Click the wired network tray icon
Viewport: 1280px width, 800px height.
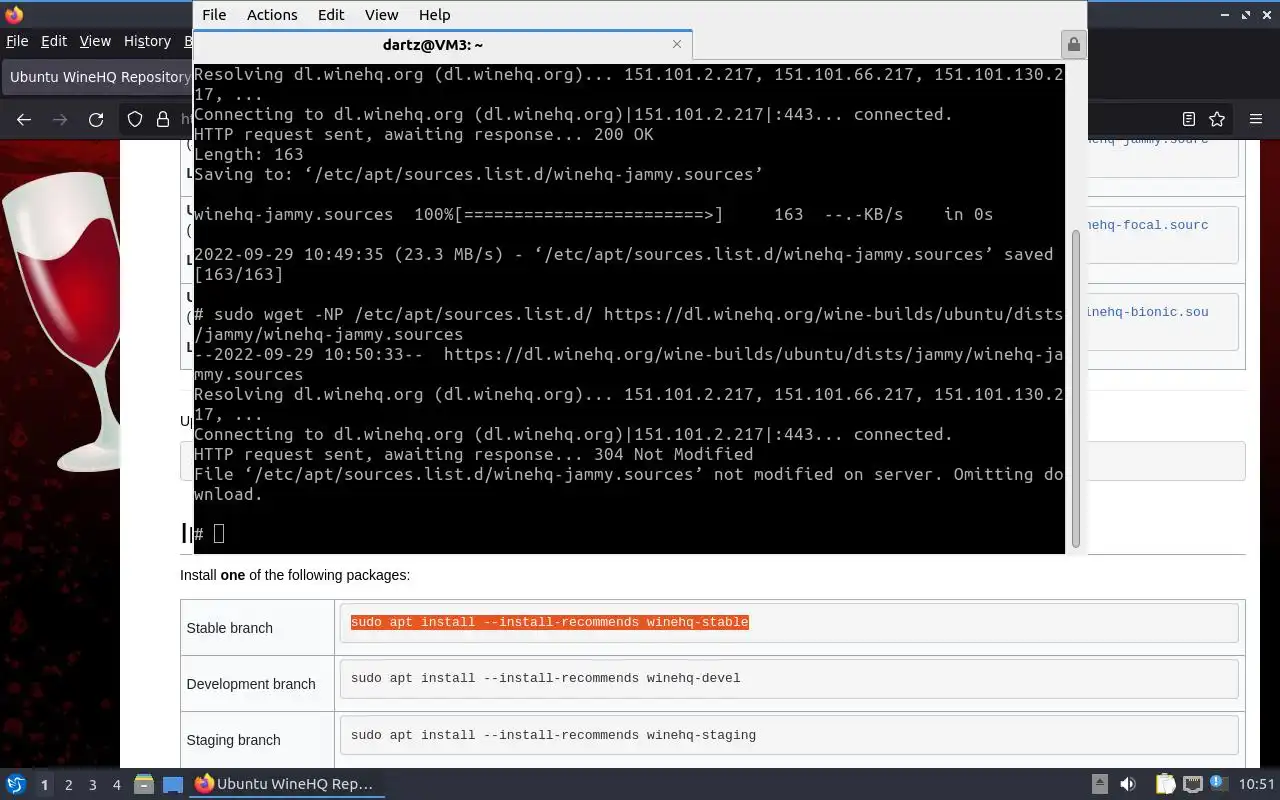click(x=1192, y=785)
